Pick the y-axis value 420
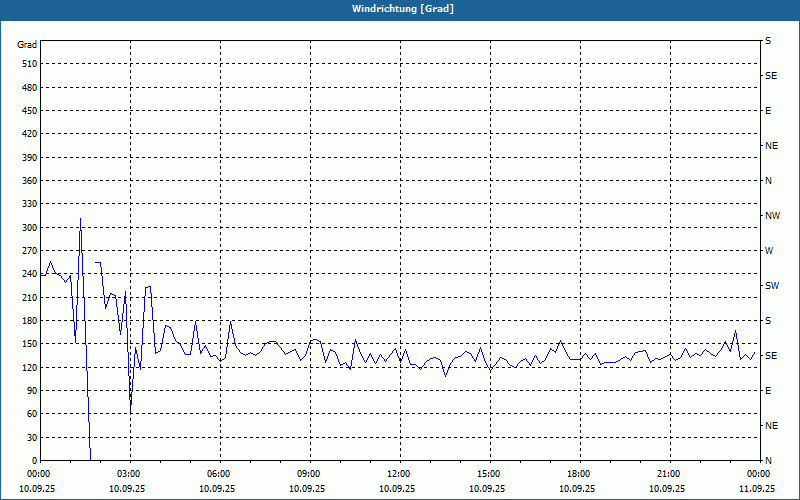This screenshot has width=800, height=500. point(30,134)
